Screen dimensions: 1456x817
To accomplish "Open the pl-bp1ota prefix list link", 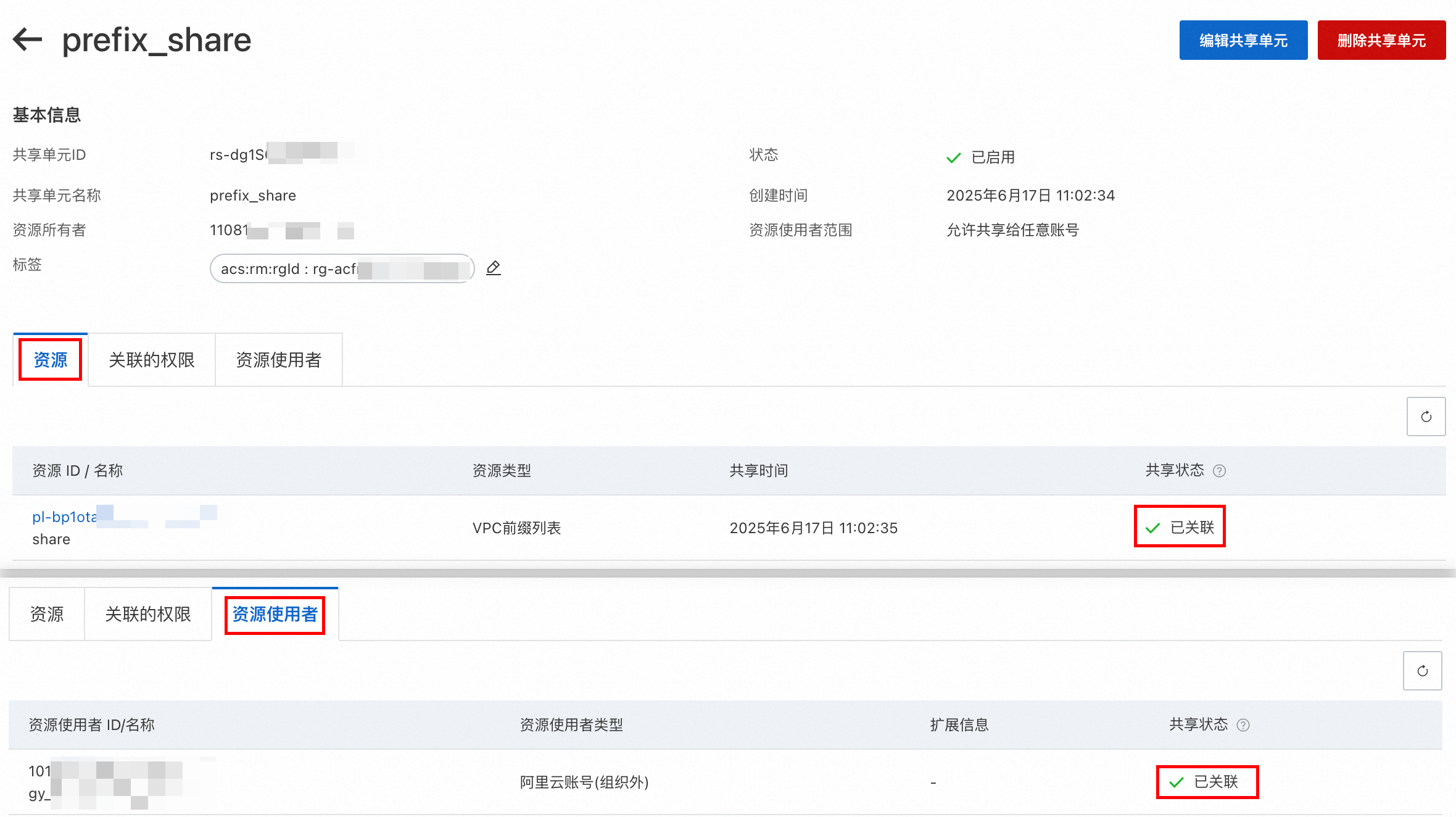I will coord(64,517).
